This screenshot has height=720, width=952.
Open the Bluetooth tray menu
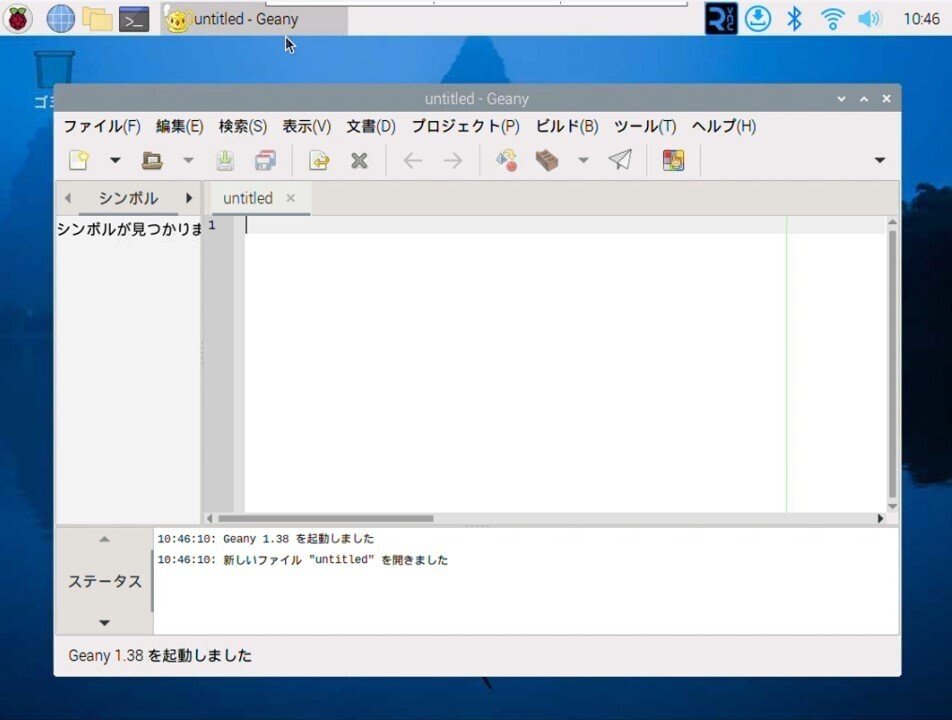point(794,19)
